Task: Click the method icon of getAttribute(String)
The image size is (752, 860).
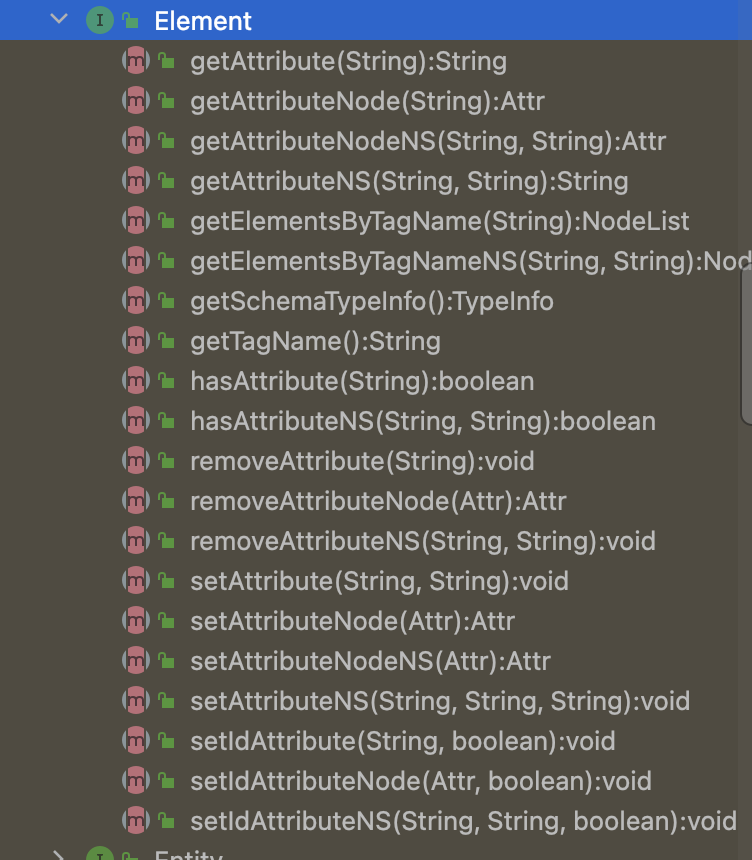Action: coord(136,60)
